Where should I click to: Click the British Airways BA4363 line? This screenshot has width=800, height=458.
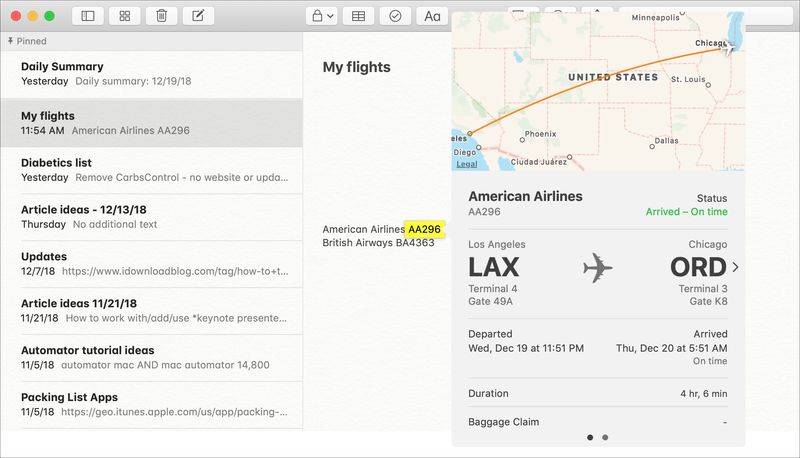point(378,243)
